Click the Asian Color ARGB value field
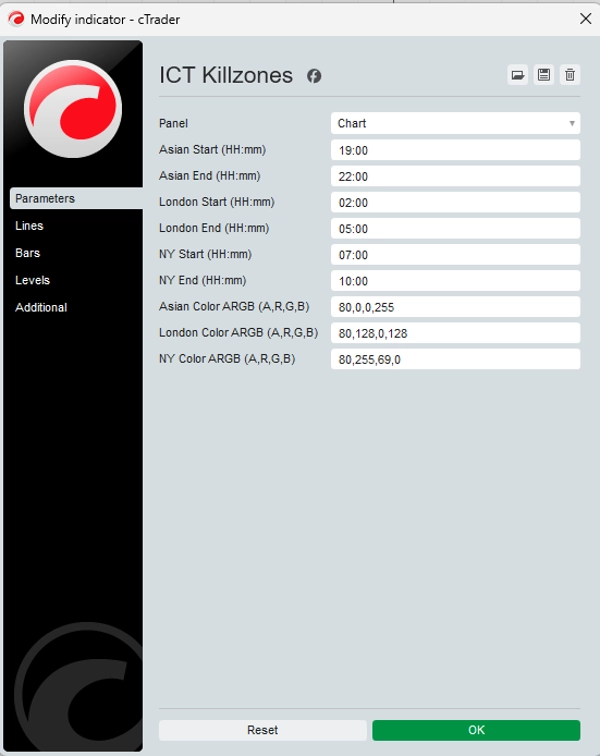Viewport: 600px width, 756px height. [x=455, y=307]
